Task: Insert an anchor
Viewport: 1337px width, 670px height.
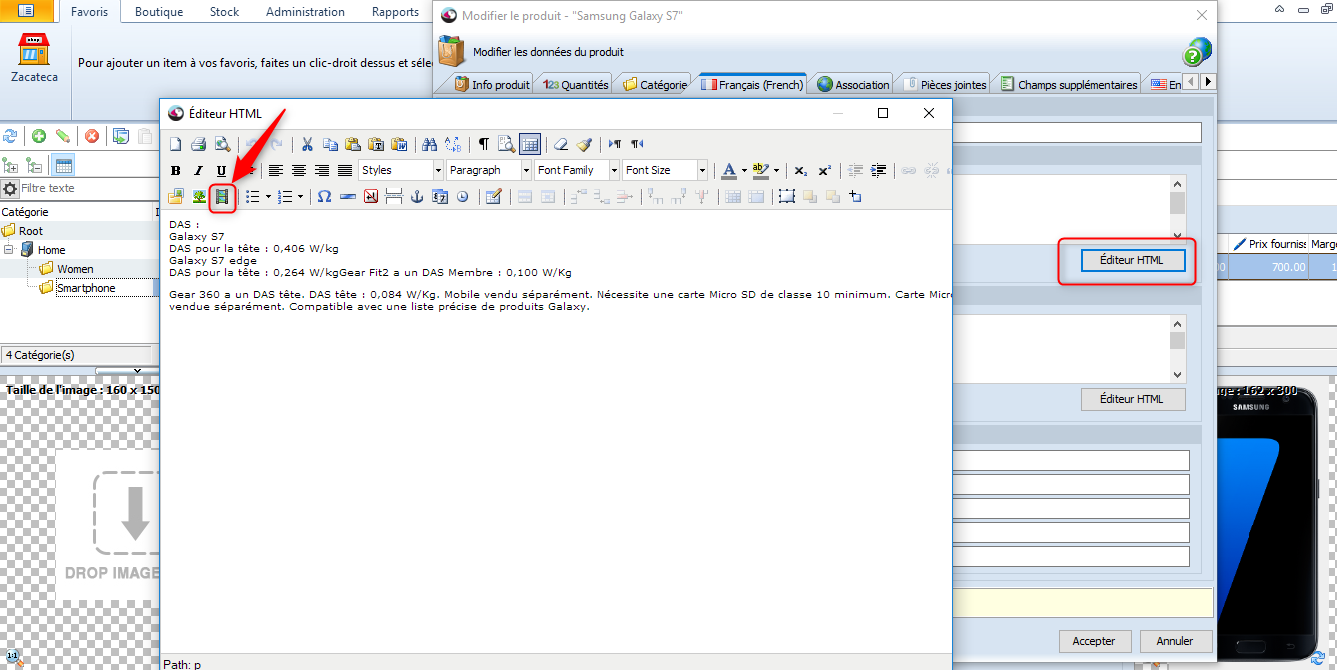Action: coord(416,197)
